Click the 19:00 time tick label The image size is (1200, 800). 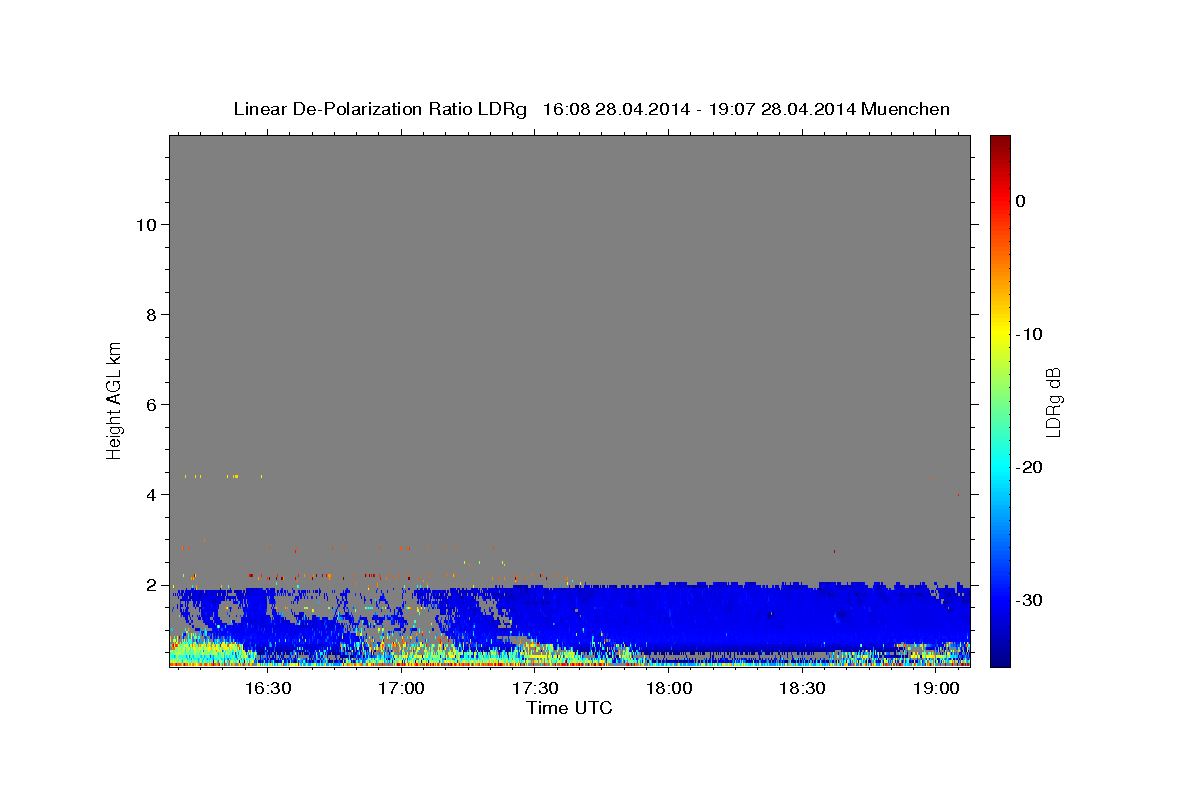pyautogui.click(x=935, y=688)
